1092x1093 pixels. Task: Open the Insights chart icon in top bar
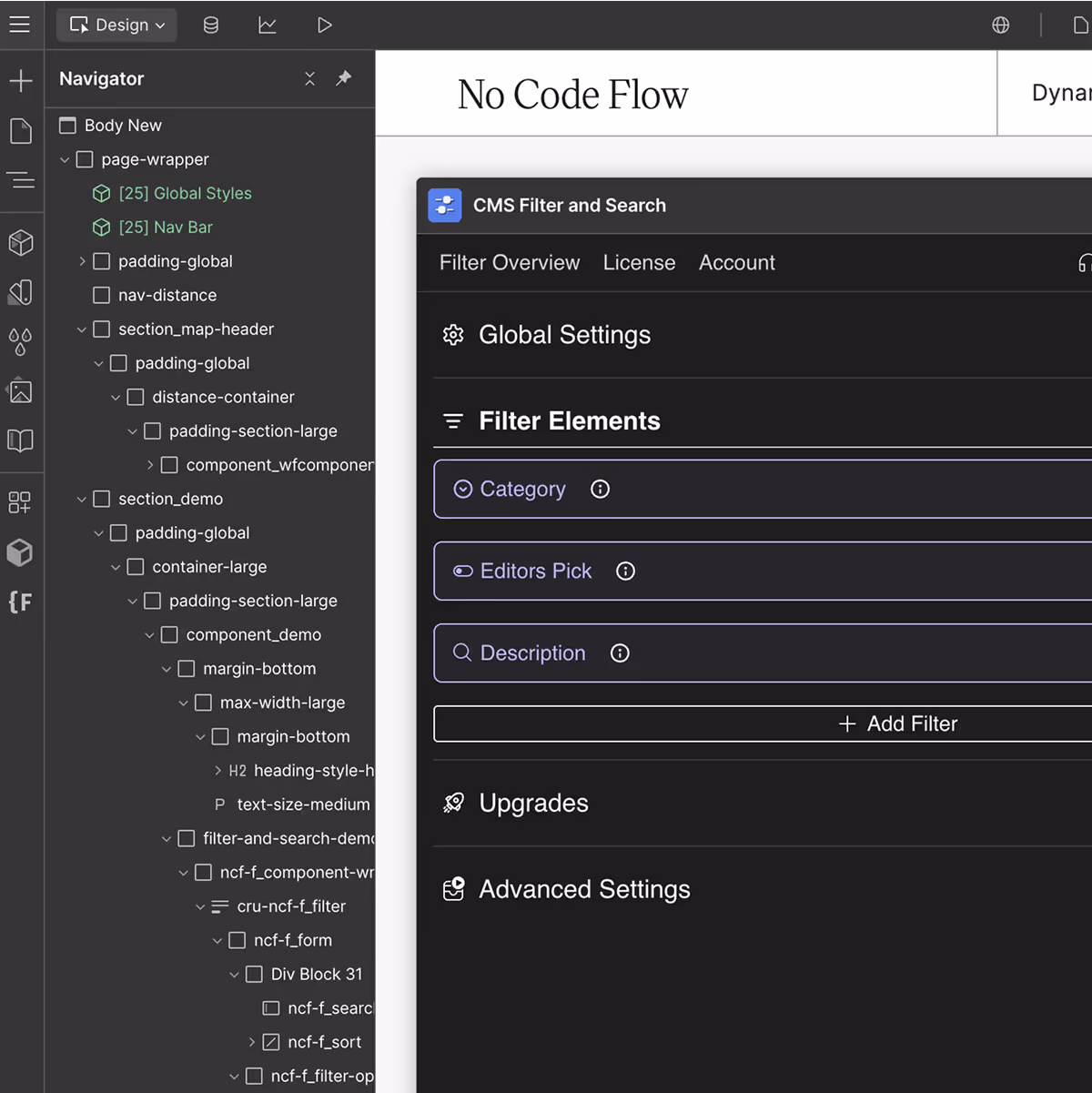coord(268,25)
